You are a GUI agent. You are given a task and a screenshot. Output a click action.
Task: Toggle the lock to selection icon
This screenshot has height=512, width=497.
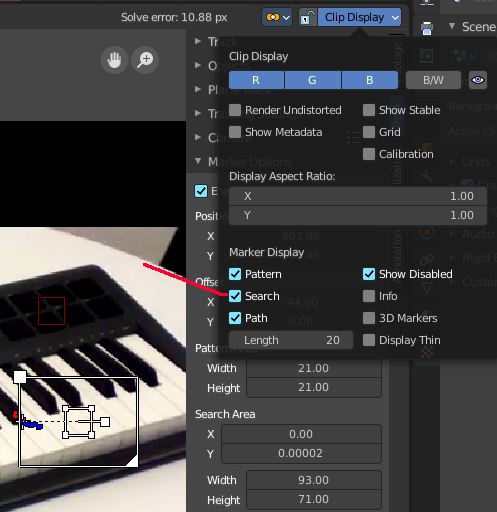point(308,17)
